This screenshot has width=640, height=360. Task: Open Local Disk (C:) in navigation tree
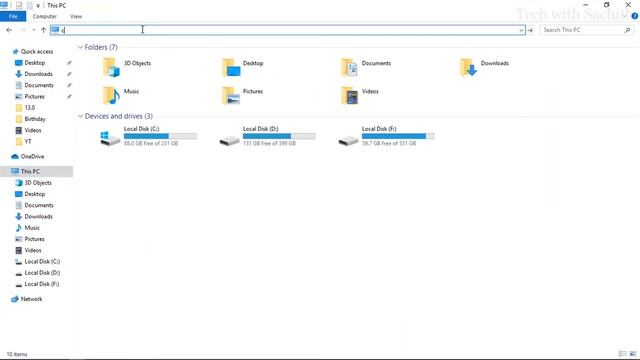pyautogui.click(x=42, y=261)
